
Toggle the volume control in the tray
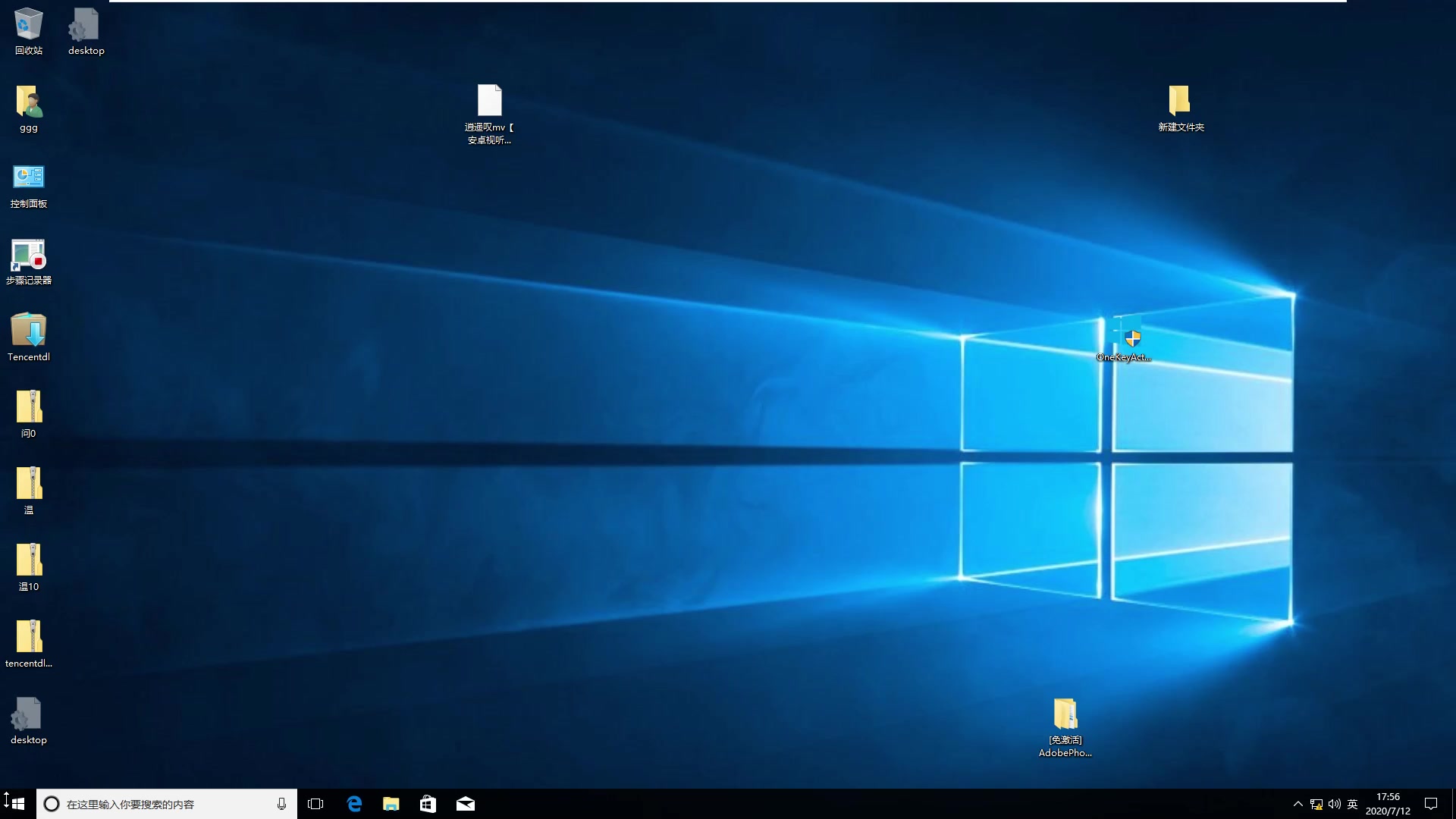tap(1335, 804)
